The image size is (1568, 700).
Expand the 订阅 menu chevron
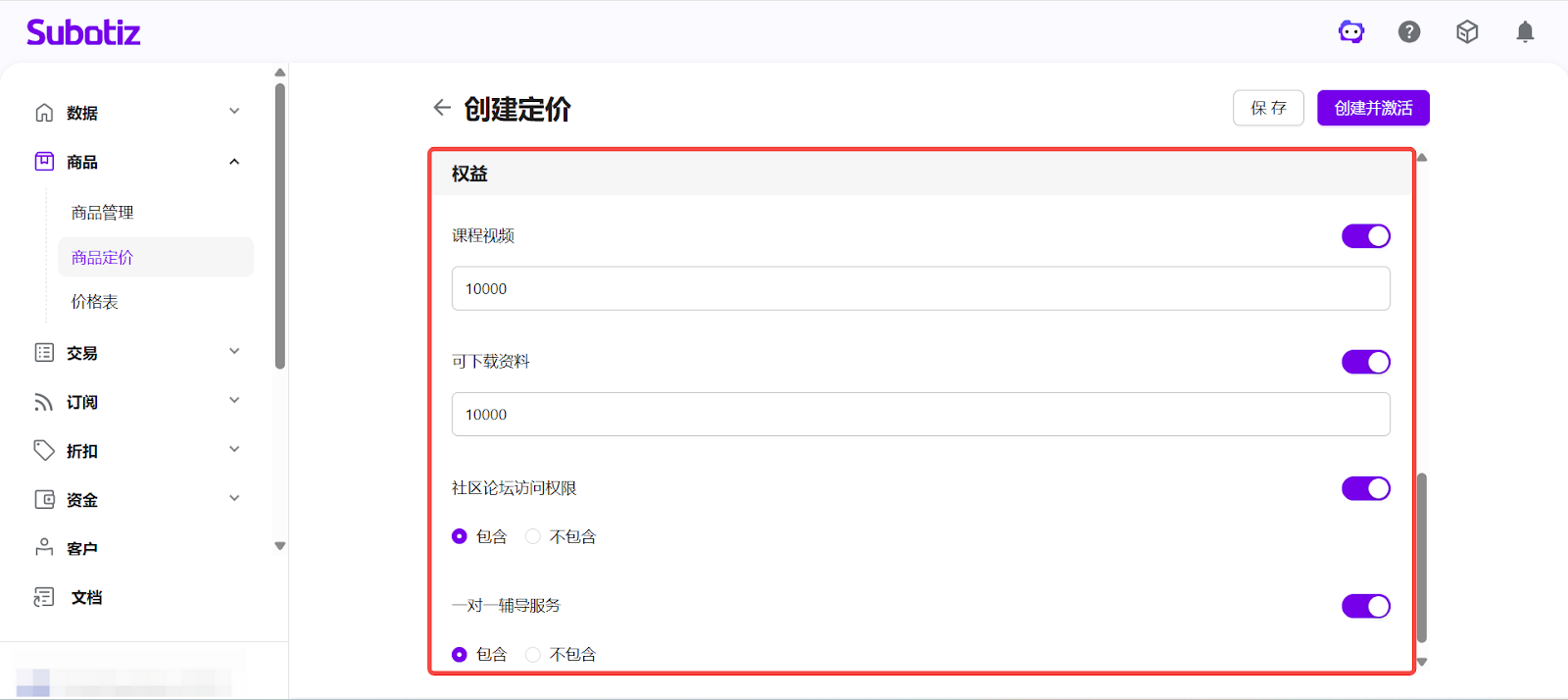(x=234, y=401)
